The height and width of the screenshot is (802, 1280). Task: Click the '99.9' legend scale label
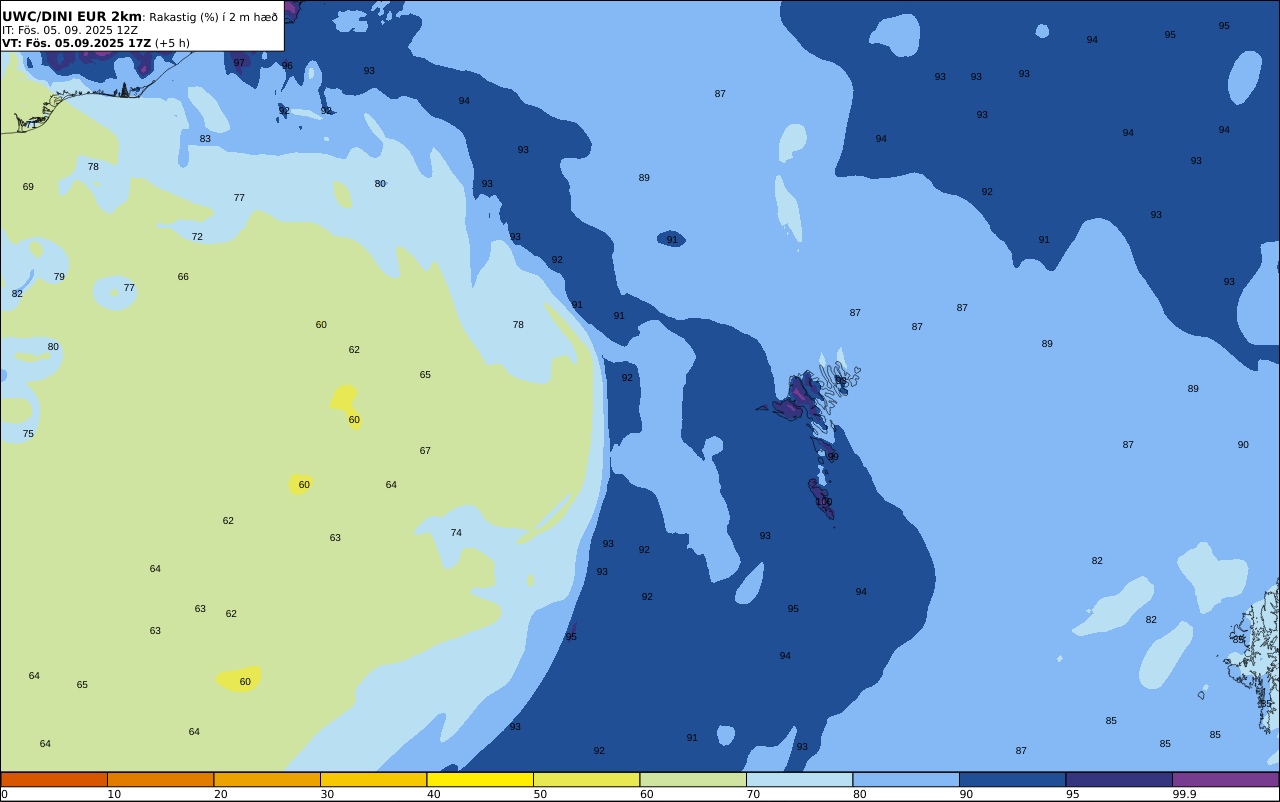point(1185,794)
